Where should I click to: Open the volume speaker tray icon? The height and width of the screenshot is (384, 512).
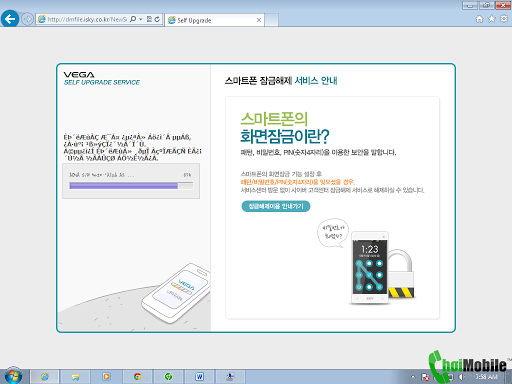tap(461, 377)
